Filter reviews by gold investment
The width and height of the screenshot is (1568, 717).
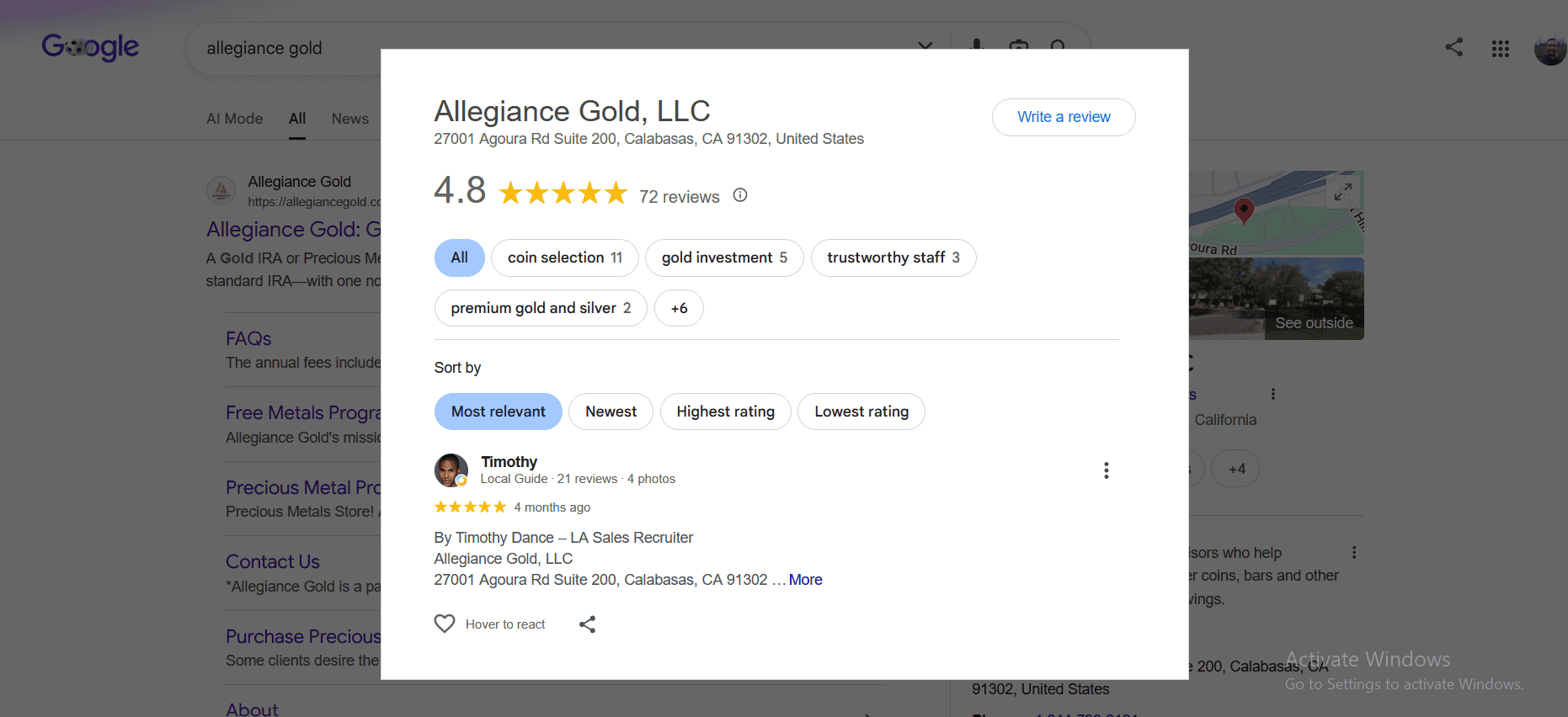pos(724,258)
